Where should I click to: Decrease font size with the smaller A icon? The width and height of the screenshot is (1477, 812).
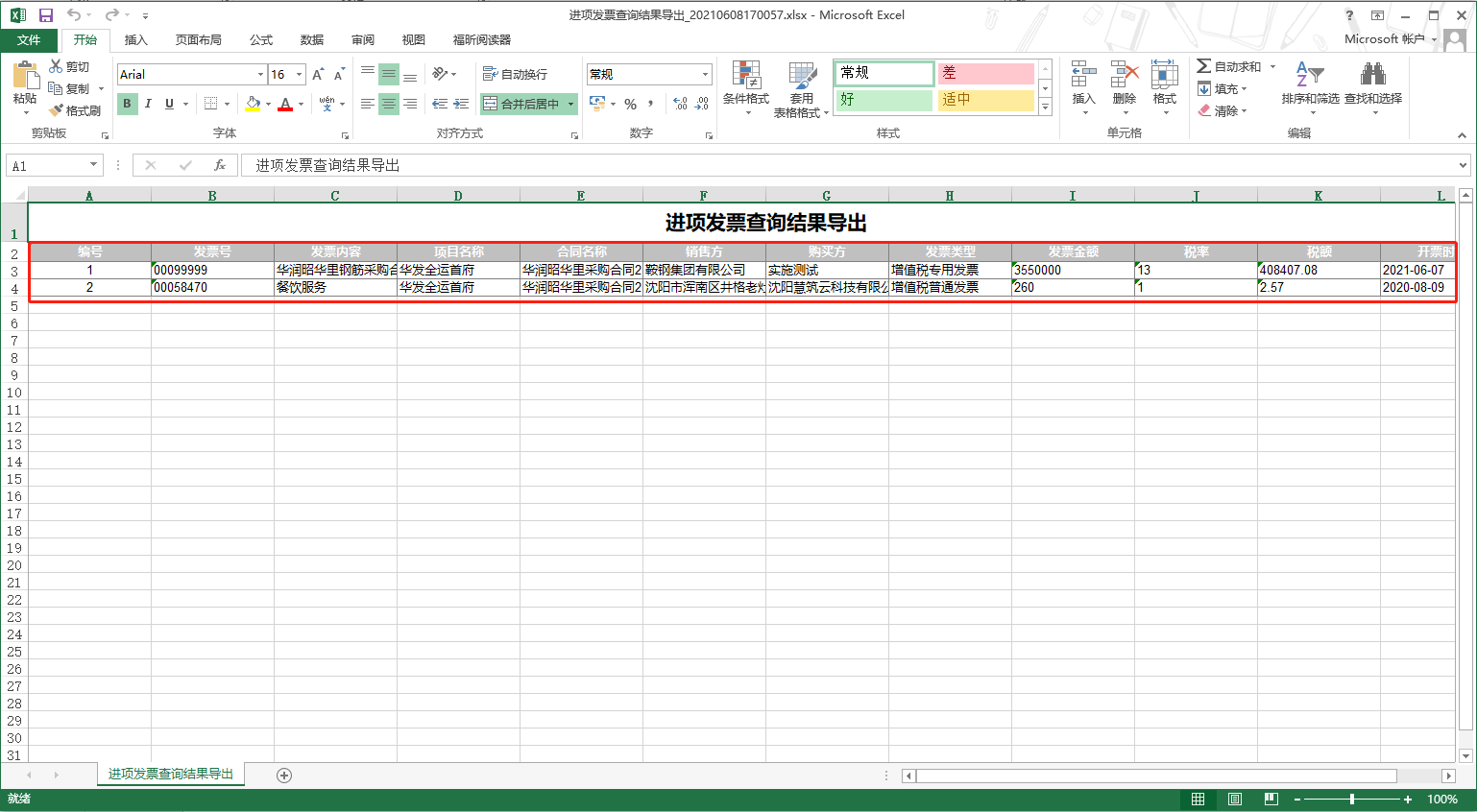coord(339,74)
